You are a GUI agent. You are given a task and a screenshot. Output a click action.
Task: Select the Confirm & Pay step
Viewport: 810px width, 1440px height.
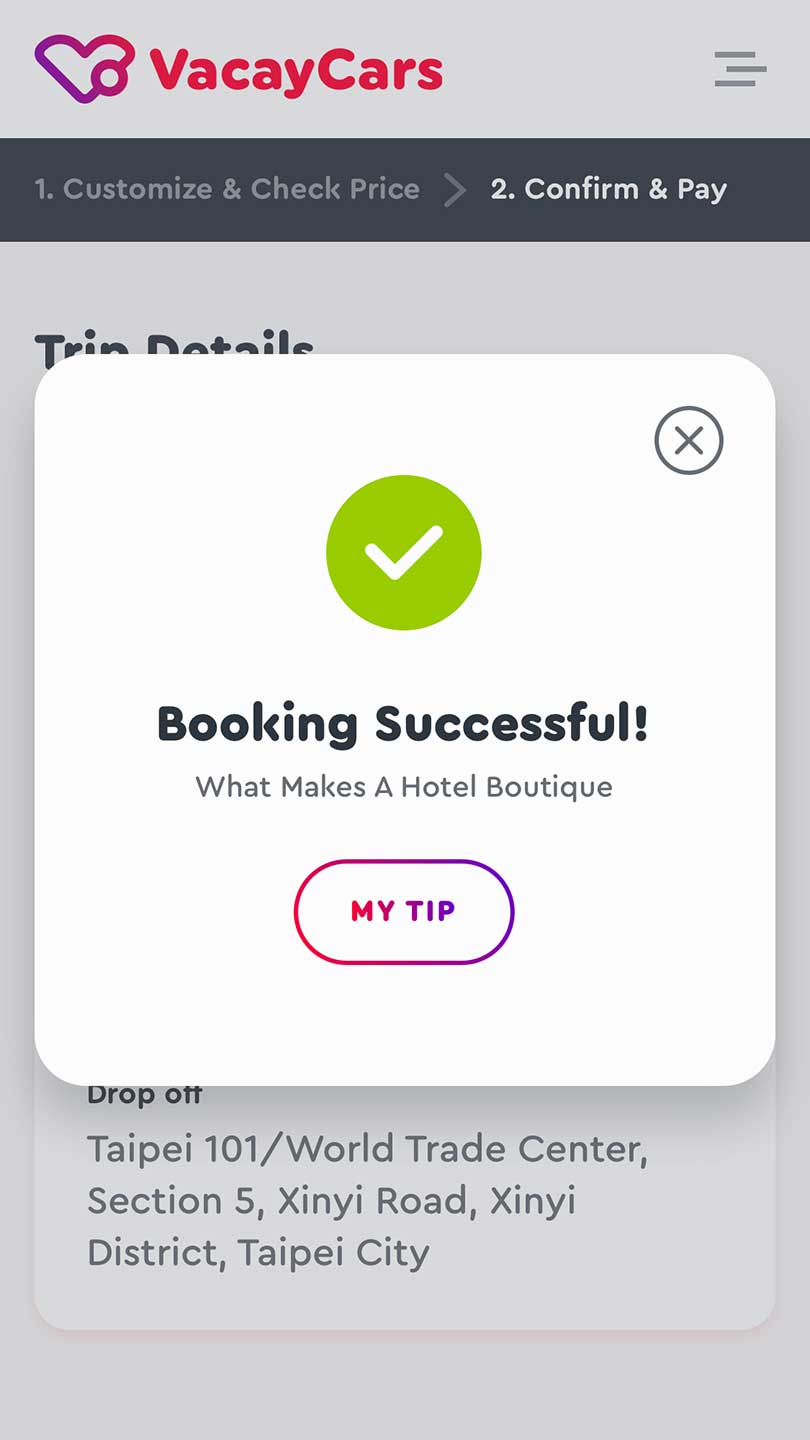pyautogui.click(x=608, y=189)
